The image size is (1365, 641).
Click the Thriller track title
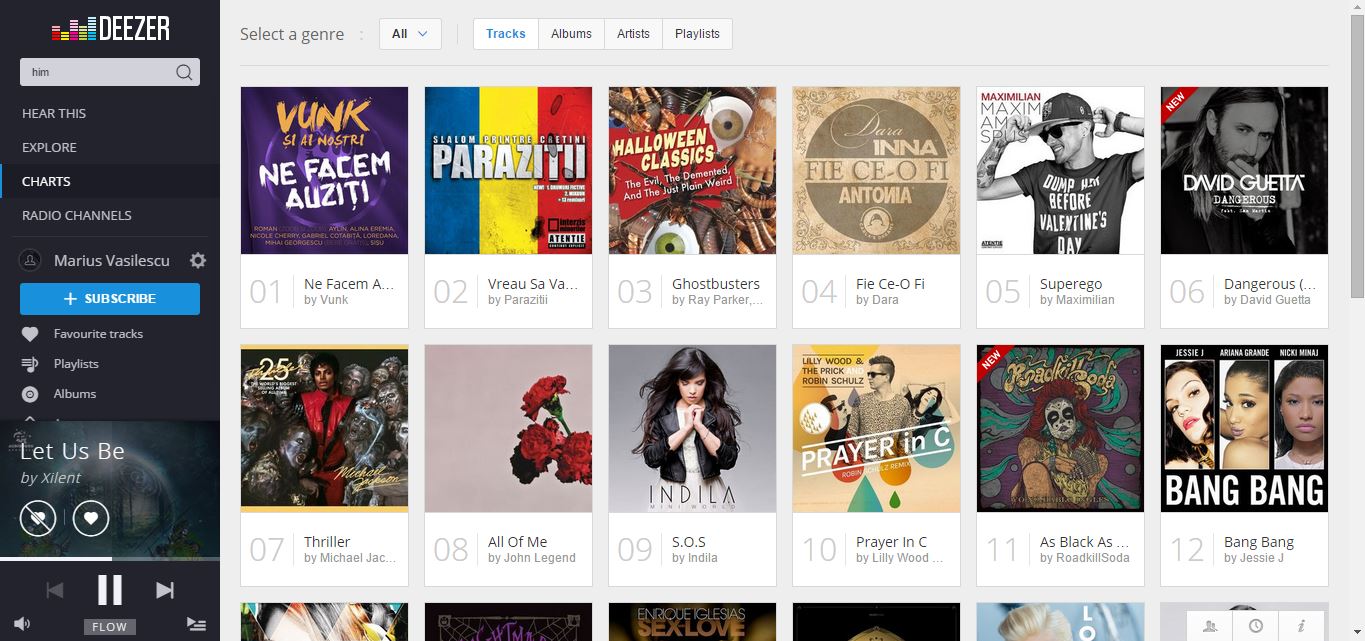(x=327, y=542)
